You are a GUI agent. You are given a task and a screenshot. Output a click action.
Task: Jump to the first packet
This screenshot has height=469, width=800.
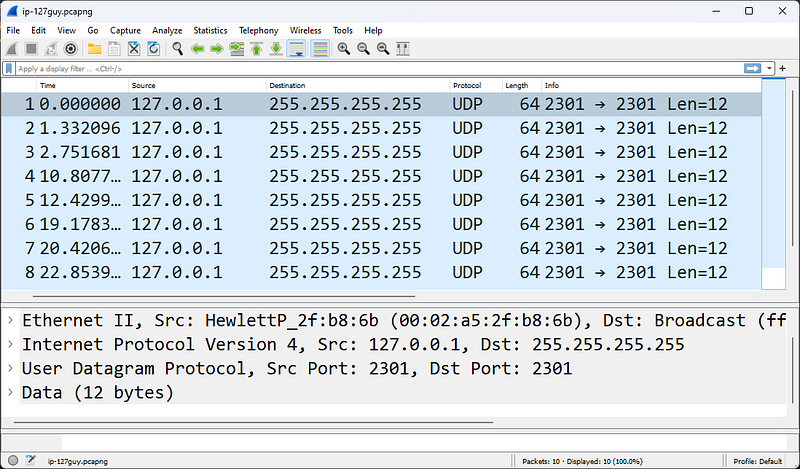click(257, 49)
